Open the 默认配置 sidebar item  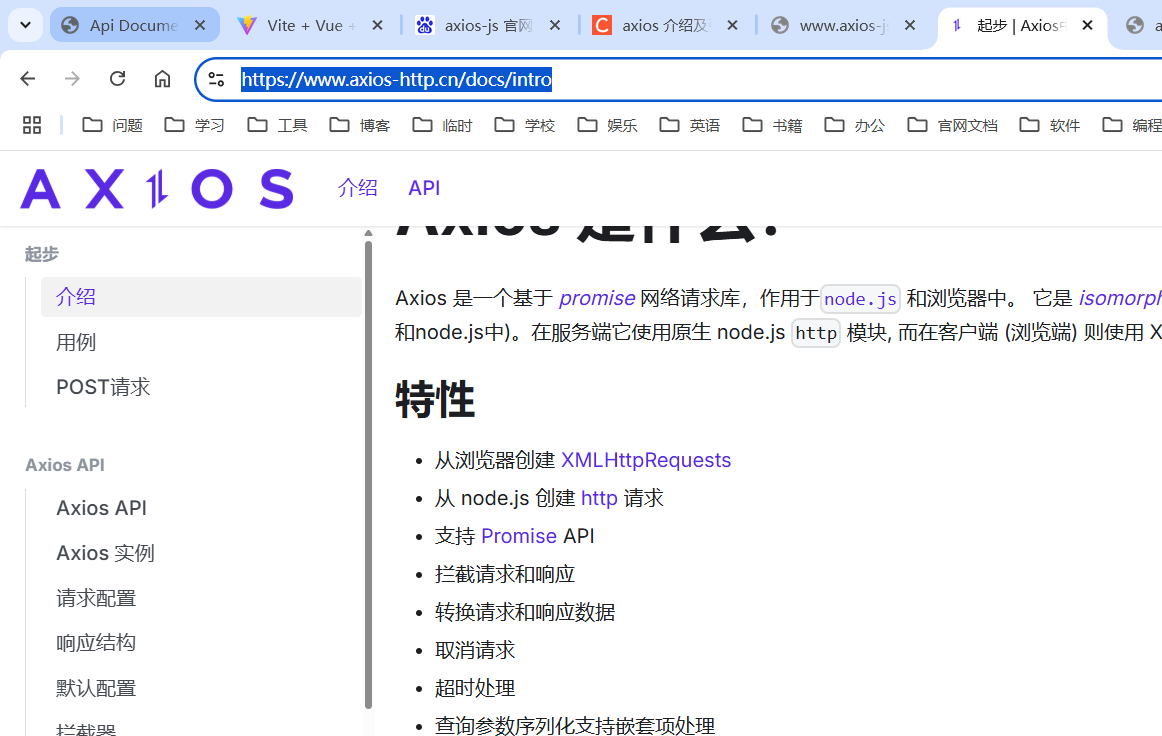(96, 689)
